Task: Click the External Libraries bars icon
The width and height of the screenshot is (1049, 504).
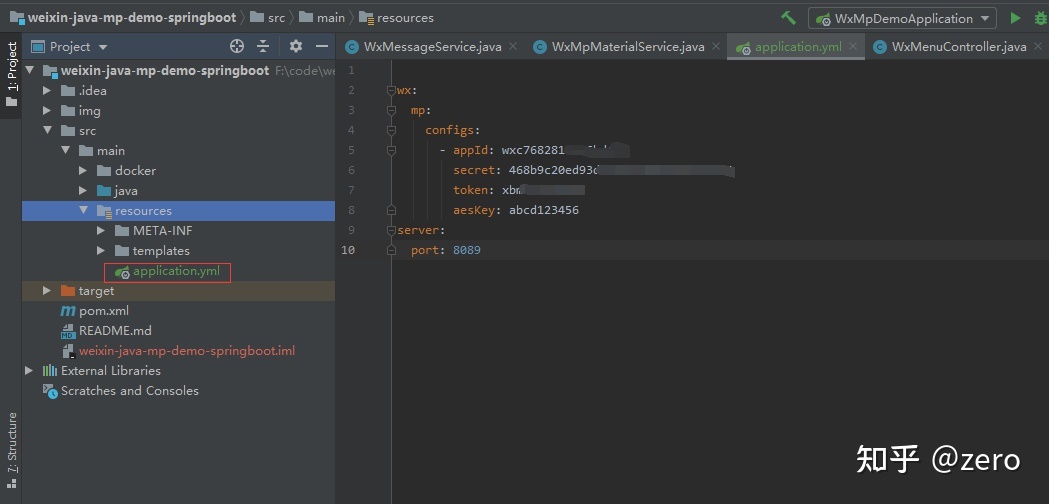Action: 50,370
